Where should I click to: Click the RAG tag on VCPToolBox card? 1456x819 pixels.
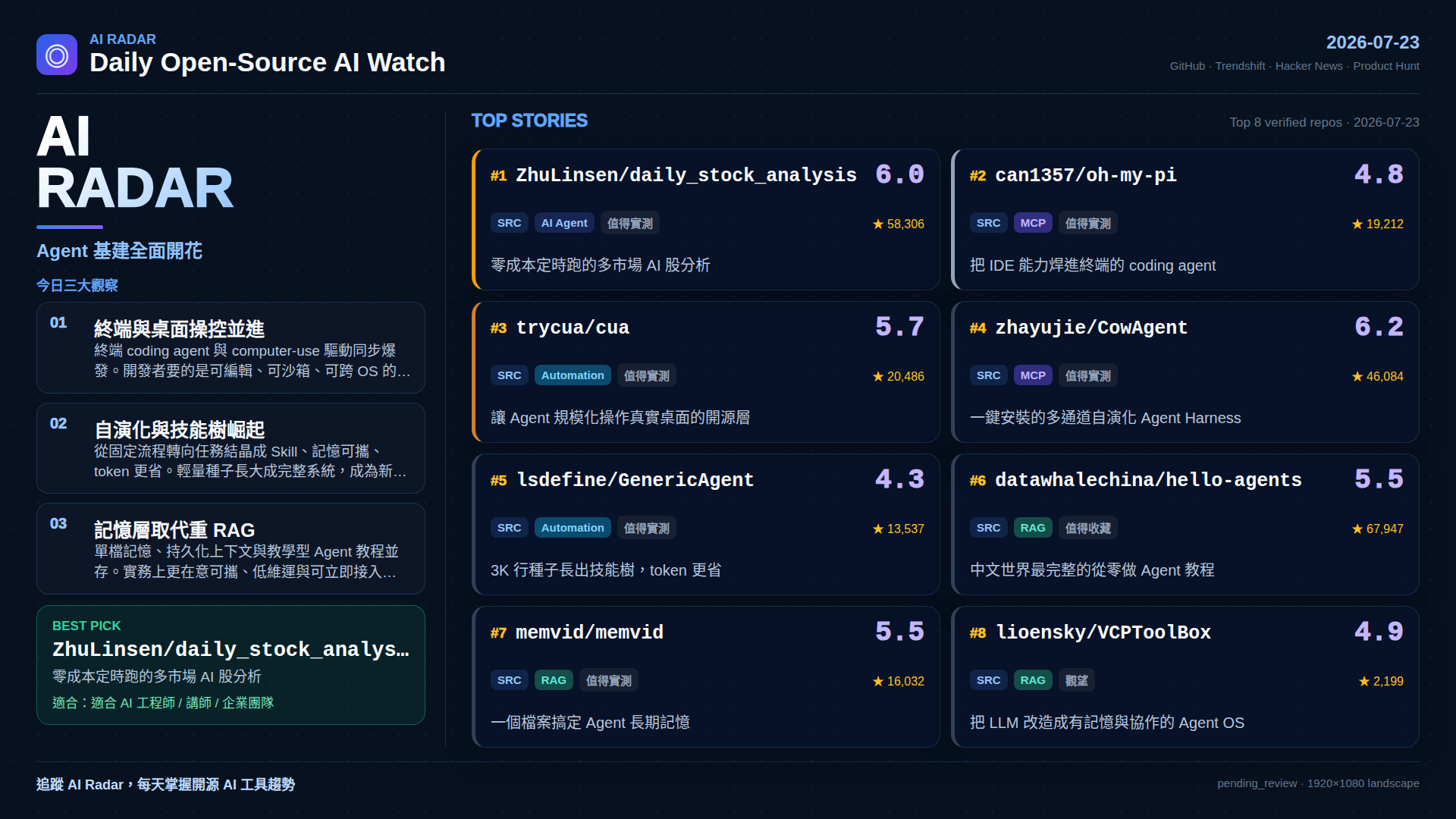(1033, 680)
